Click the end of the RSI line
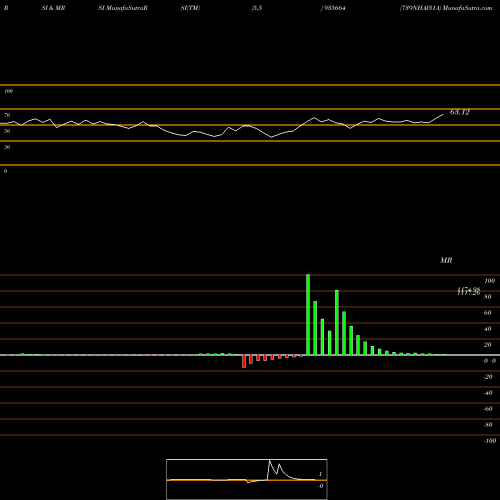The image size is (500, 500). click(x=443, y=115)
